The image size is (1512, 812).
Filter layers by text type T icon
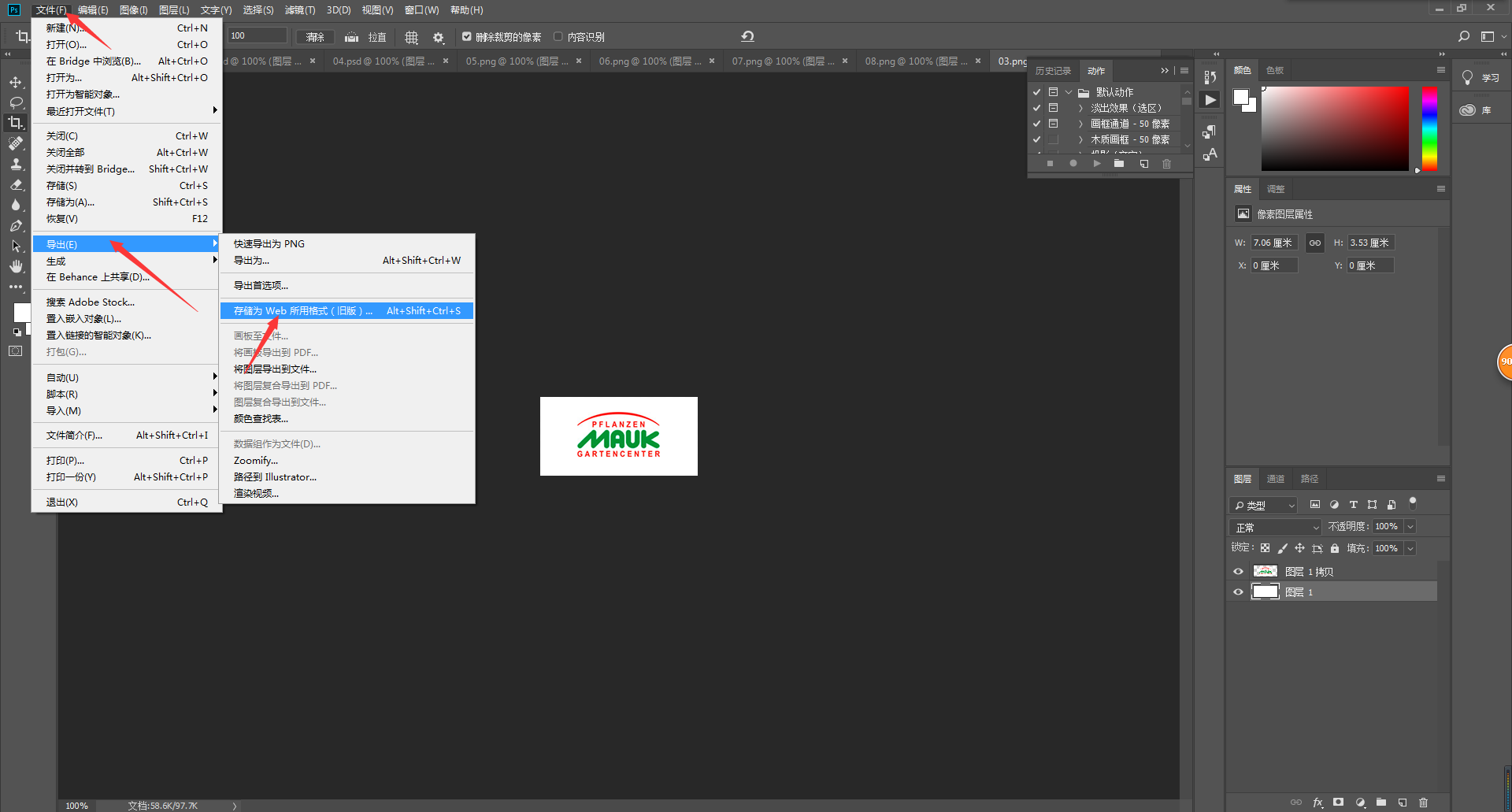point(1353,505)
